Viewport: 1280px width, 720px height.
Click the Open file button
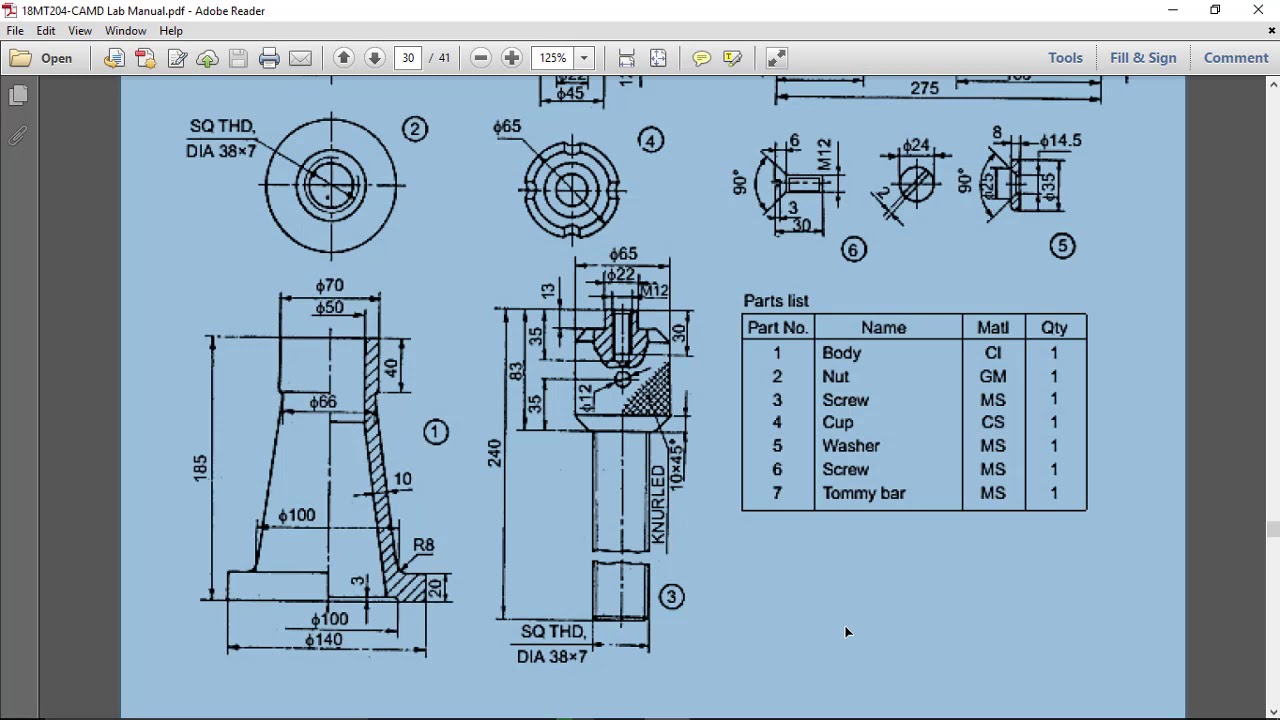coord(42,58)
